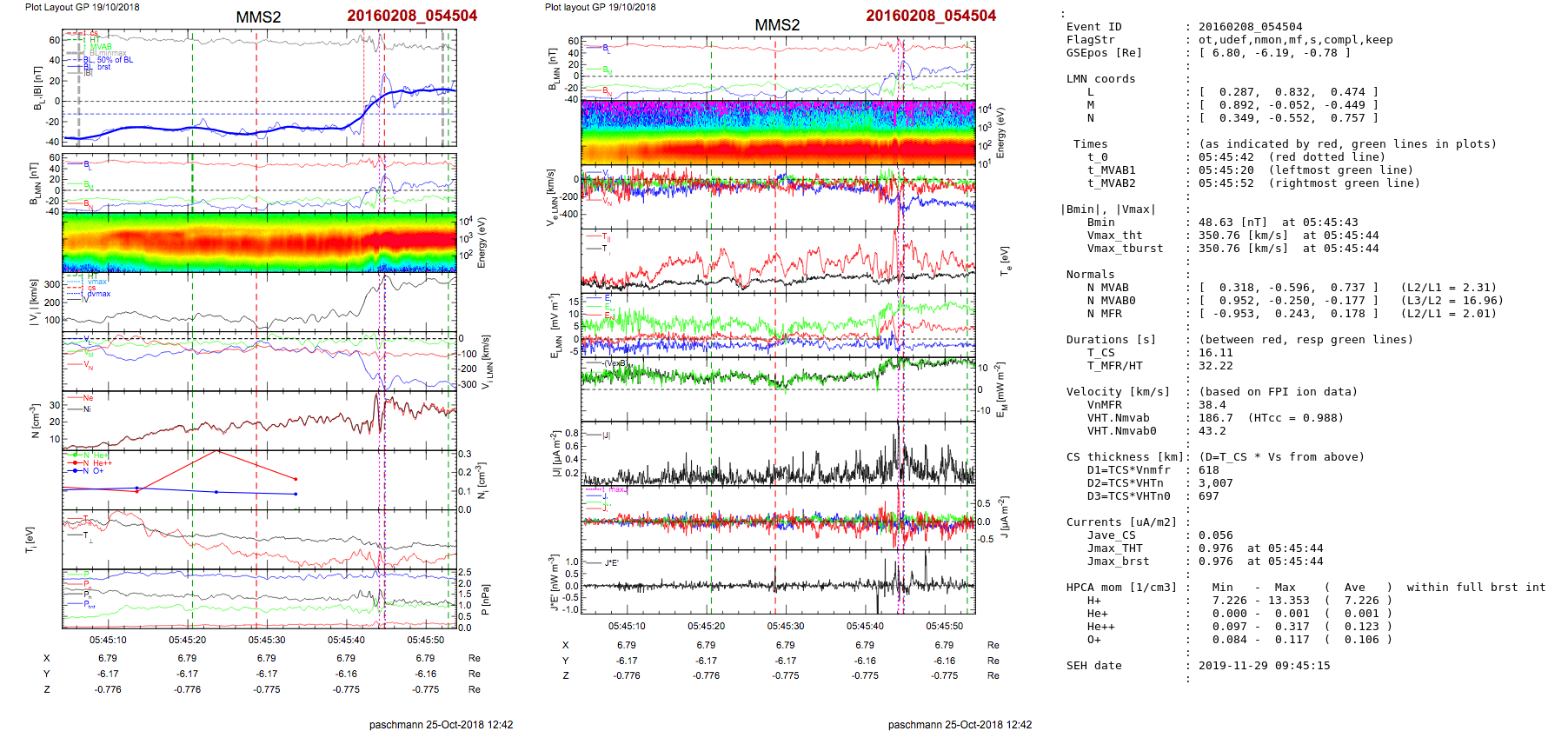Click the FlagStr value line
The width and height of the screenshot is (1568, 731).
point(1295,40)
